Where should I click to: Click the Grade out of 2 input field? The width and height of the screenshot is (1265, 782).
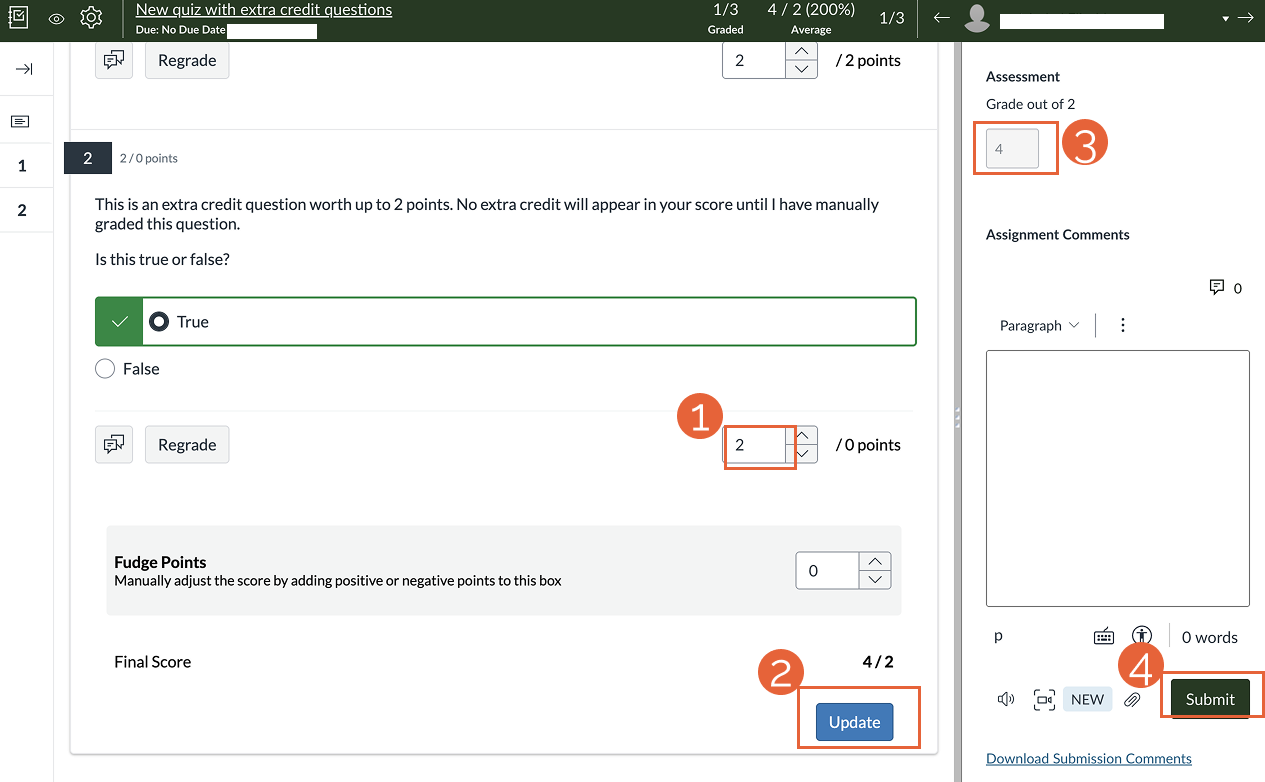coord(1014,147)
